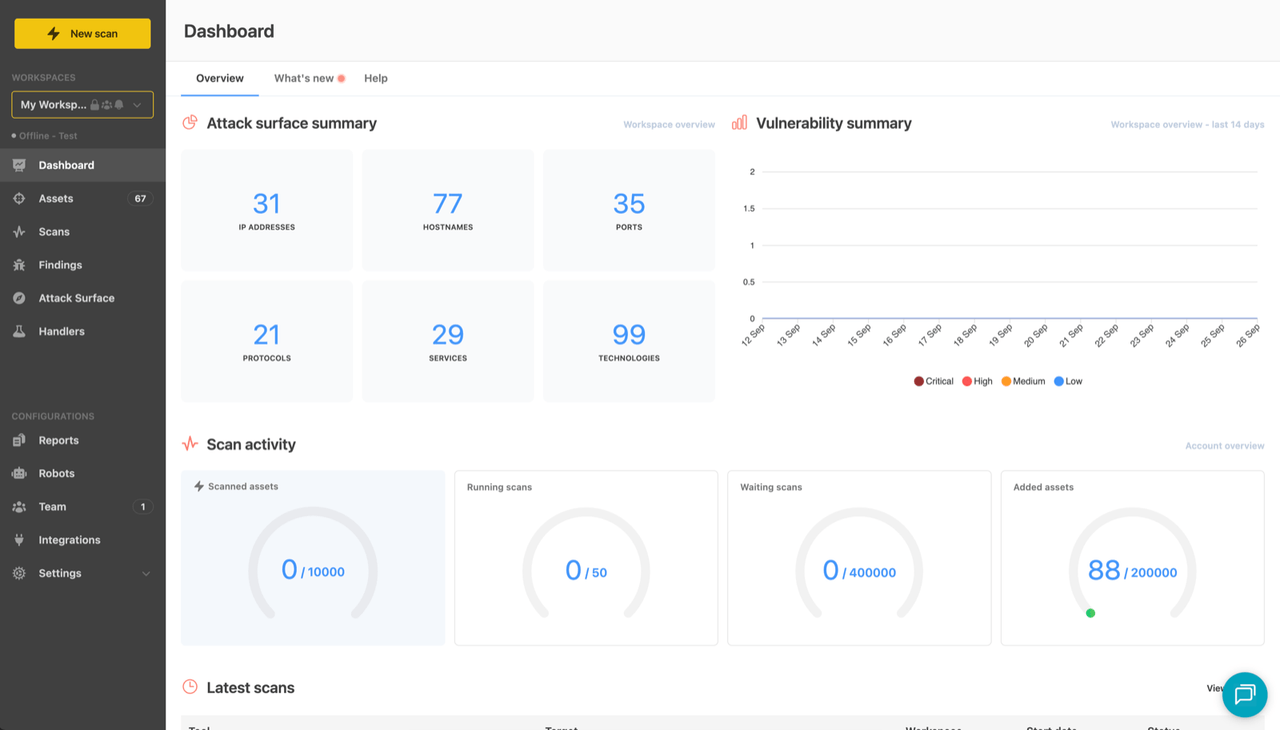1280x730 pixels.
Task: Click the Waiting scans gauge card
Action: click(x=859, y=558)
